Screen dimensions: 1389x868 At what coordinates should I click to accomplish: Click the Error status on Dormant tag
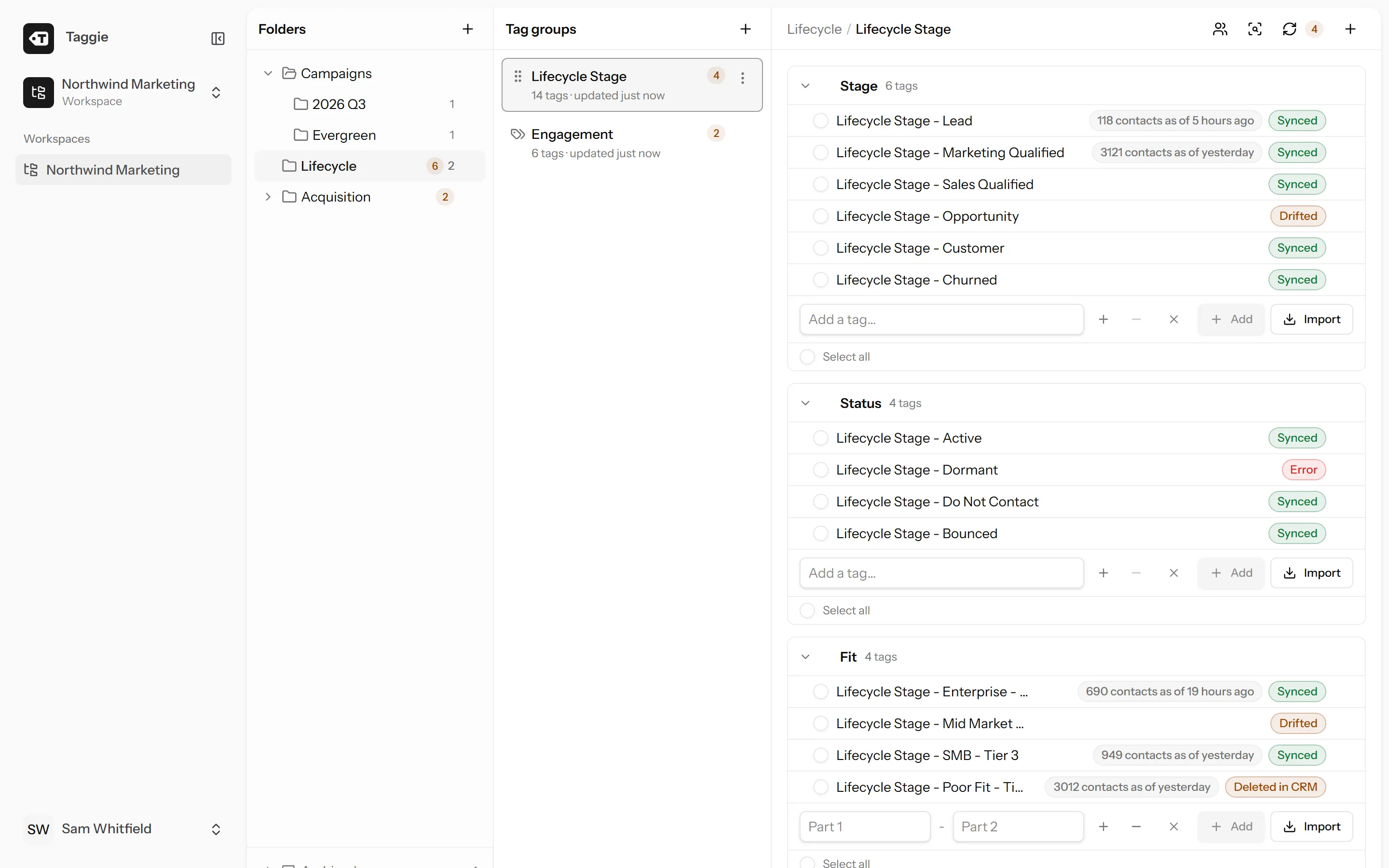point(1304,470)
